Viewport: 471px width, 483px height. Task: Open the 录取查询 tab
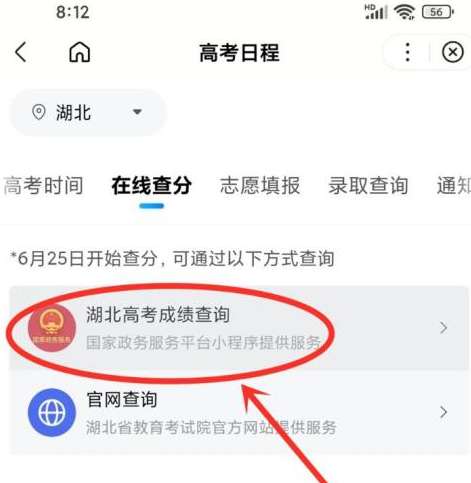(368, 185)
